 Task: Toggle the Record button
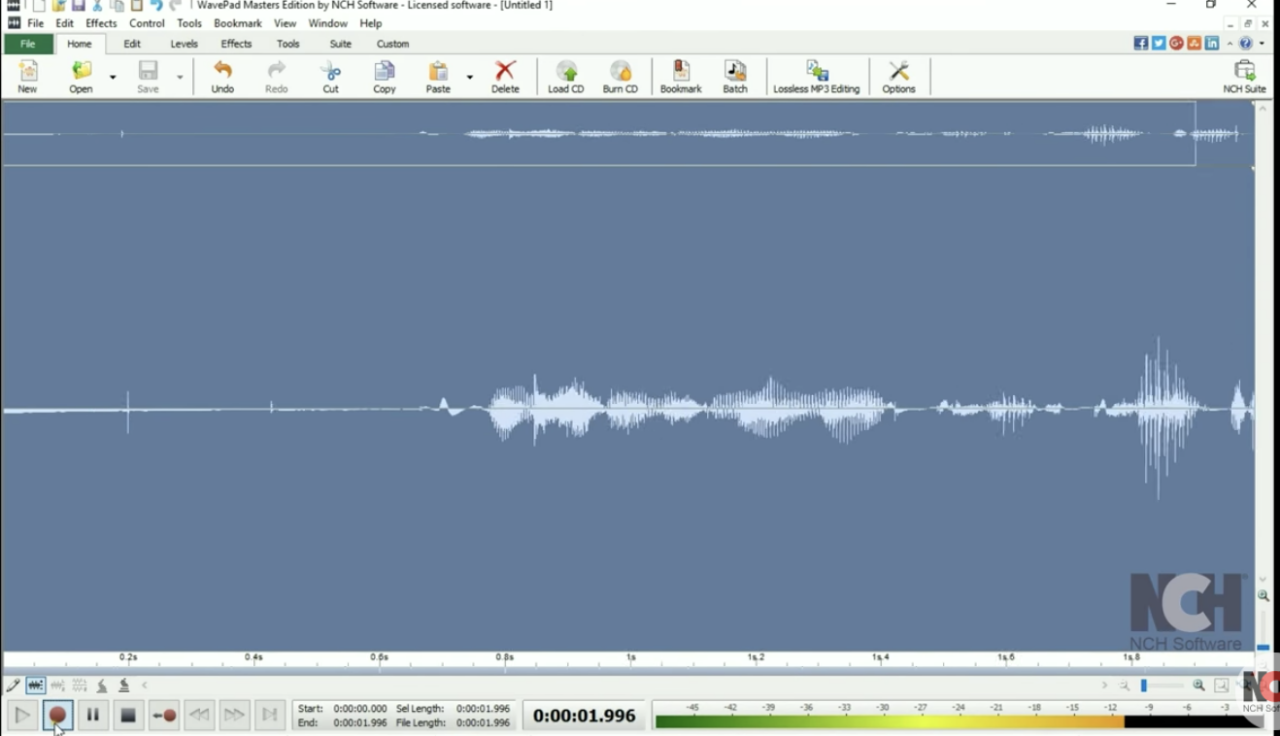[57, 715]
